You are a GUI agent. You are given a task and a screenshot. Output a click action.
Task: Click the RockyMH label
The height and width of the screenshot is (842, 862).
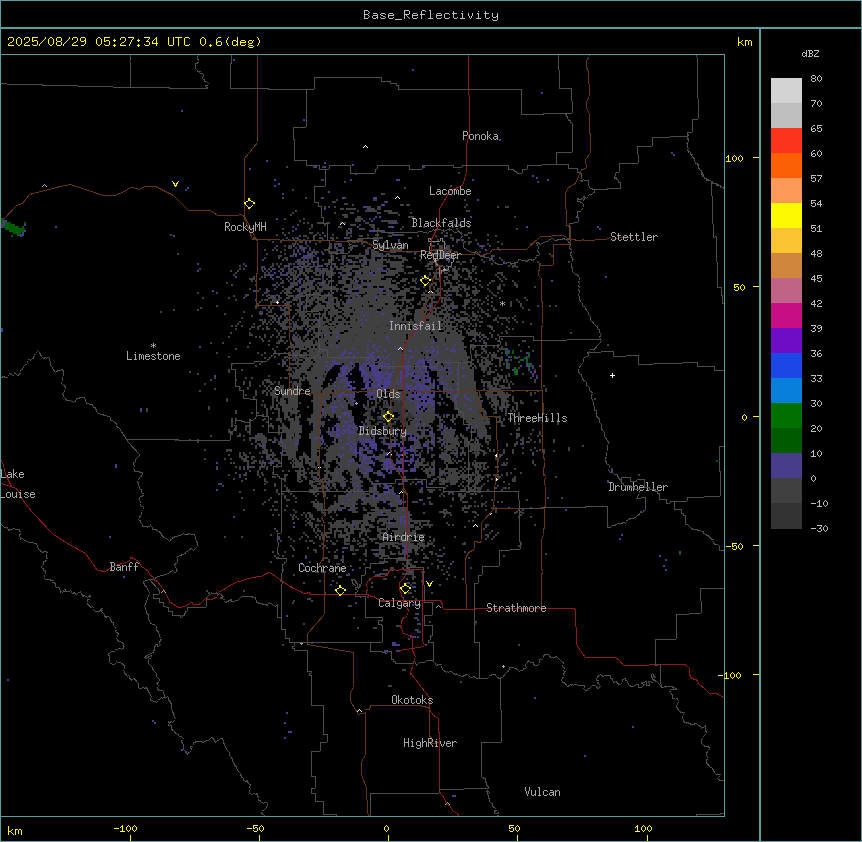click(x=245, y=227)
